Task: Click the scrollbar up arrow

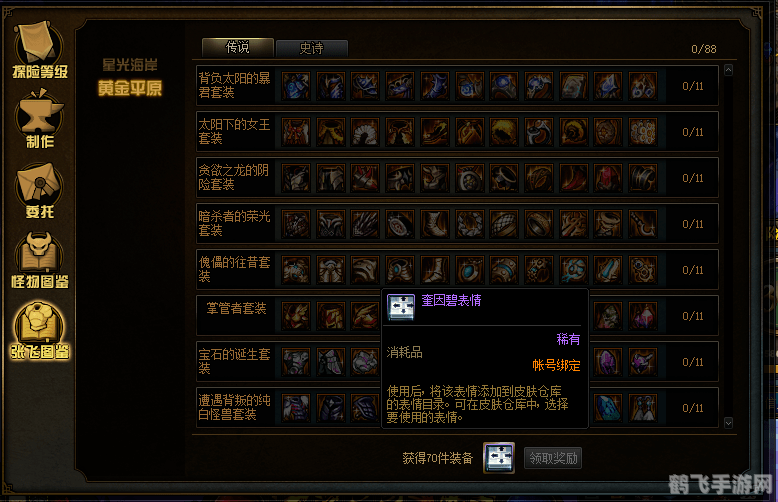Action: tap(728, 70)
